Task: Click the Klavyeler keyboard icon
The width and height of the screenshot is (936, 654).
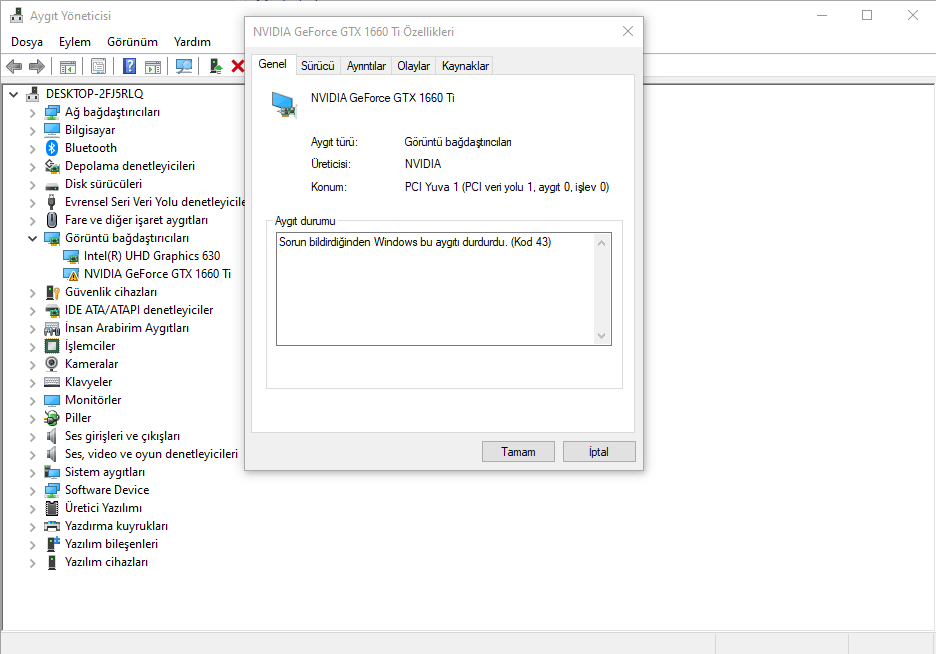Action: (x=52, y=382)
